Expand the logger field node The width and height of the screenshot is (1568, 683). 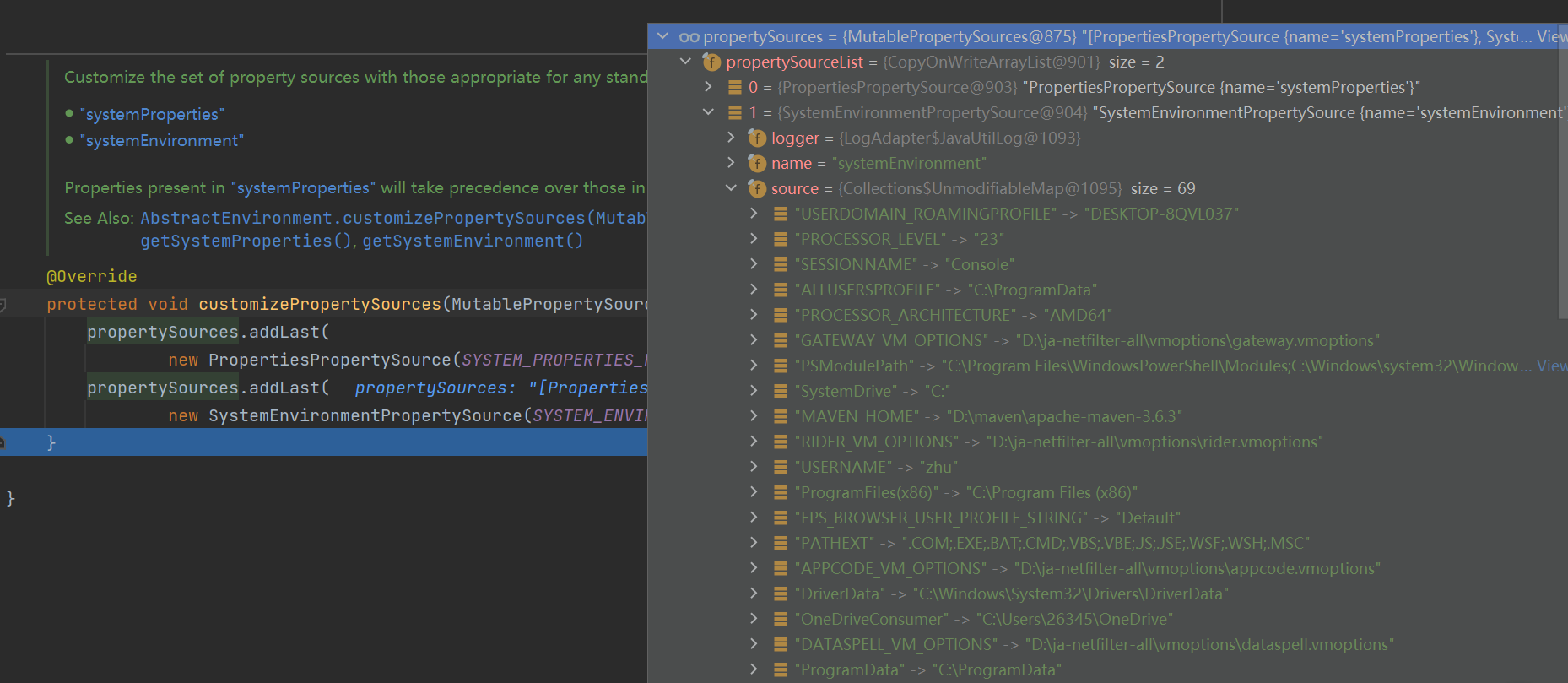point(731,138)
